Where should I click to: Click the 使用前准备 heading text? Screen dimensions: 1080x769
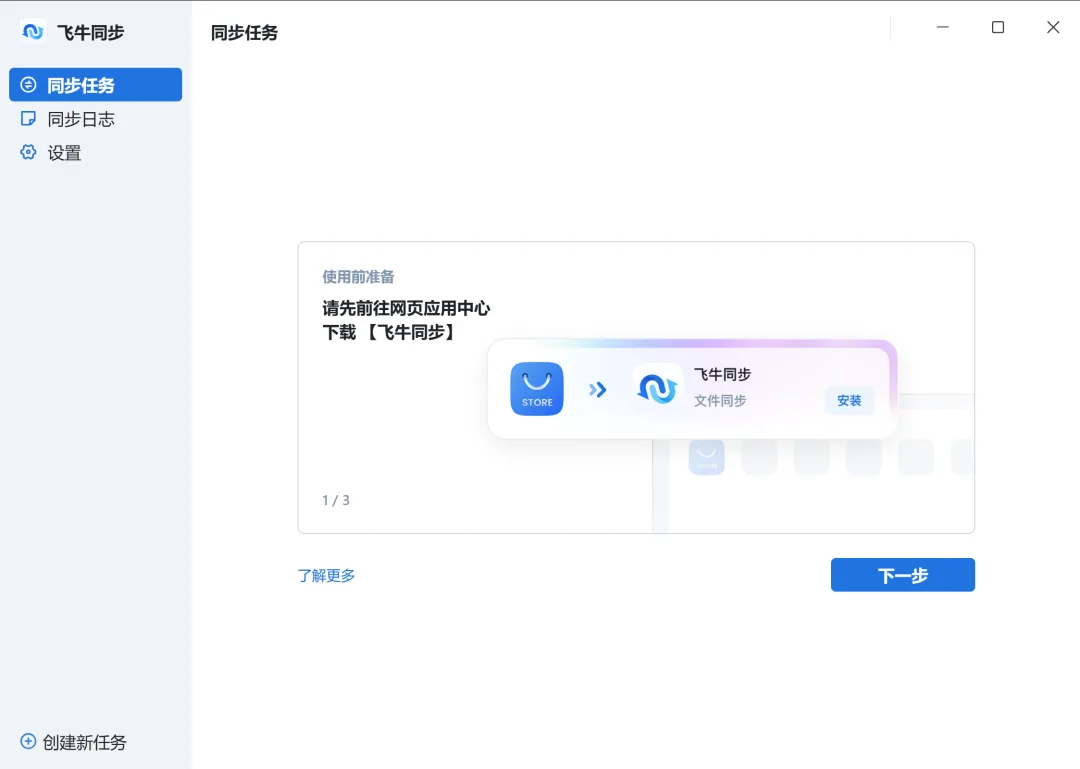358,277
